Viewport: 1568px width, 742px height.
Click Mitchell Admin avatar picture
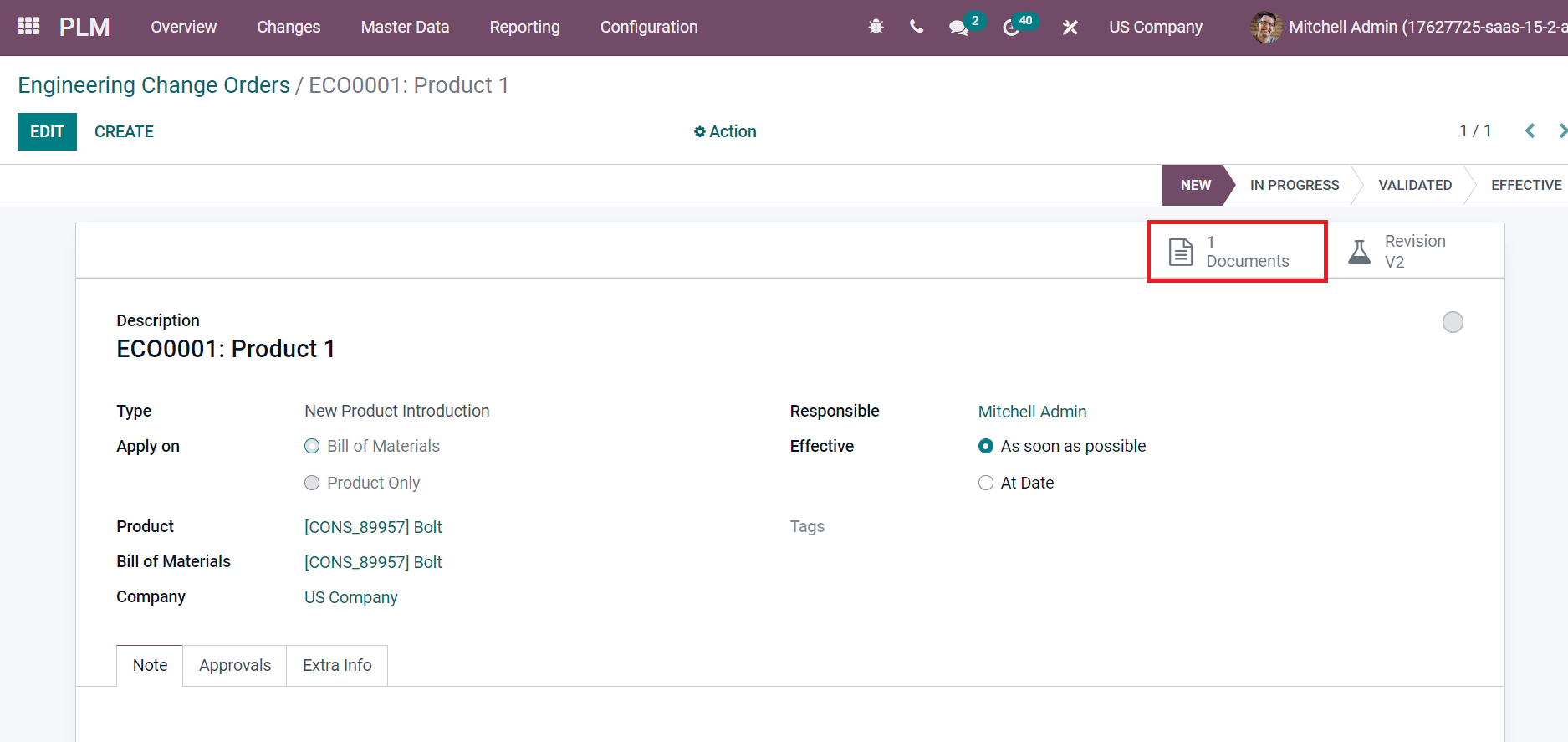click(1265, 27)
